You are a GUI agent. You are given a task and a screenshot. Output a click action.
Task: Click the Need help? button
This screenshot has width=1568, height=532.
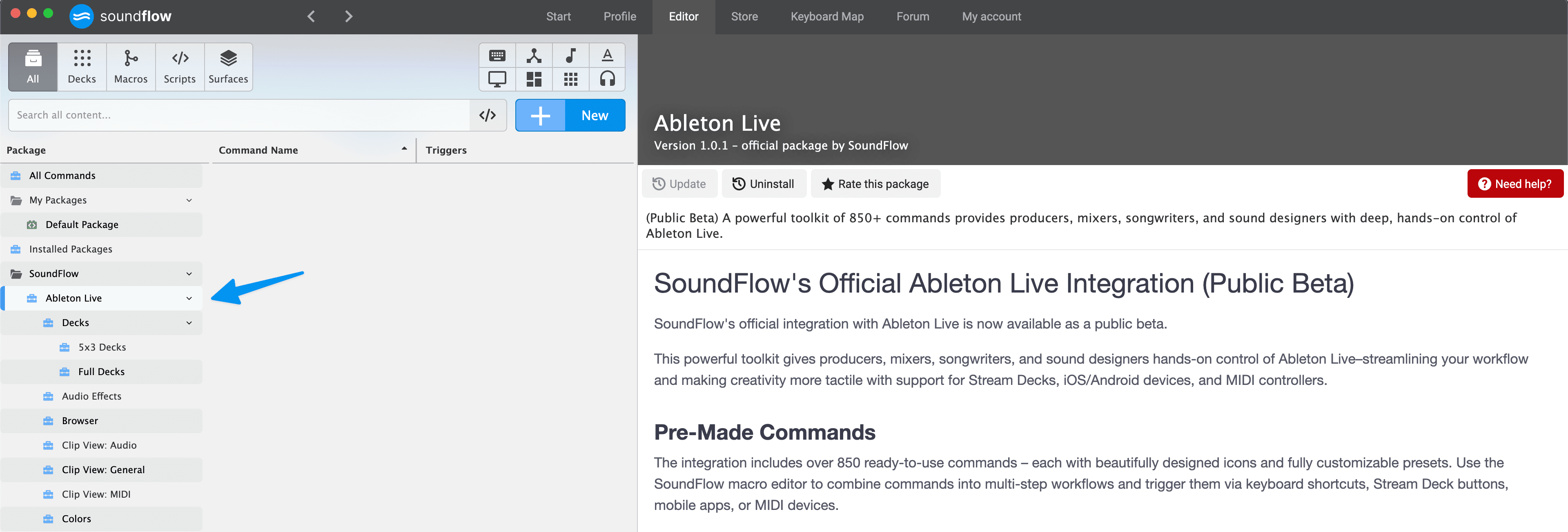click(x=1515, y=183)
